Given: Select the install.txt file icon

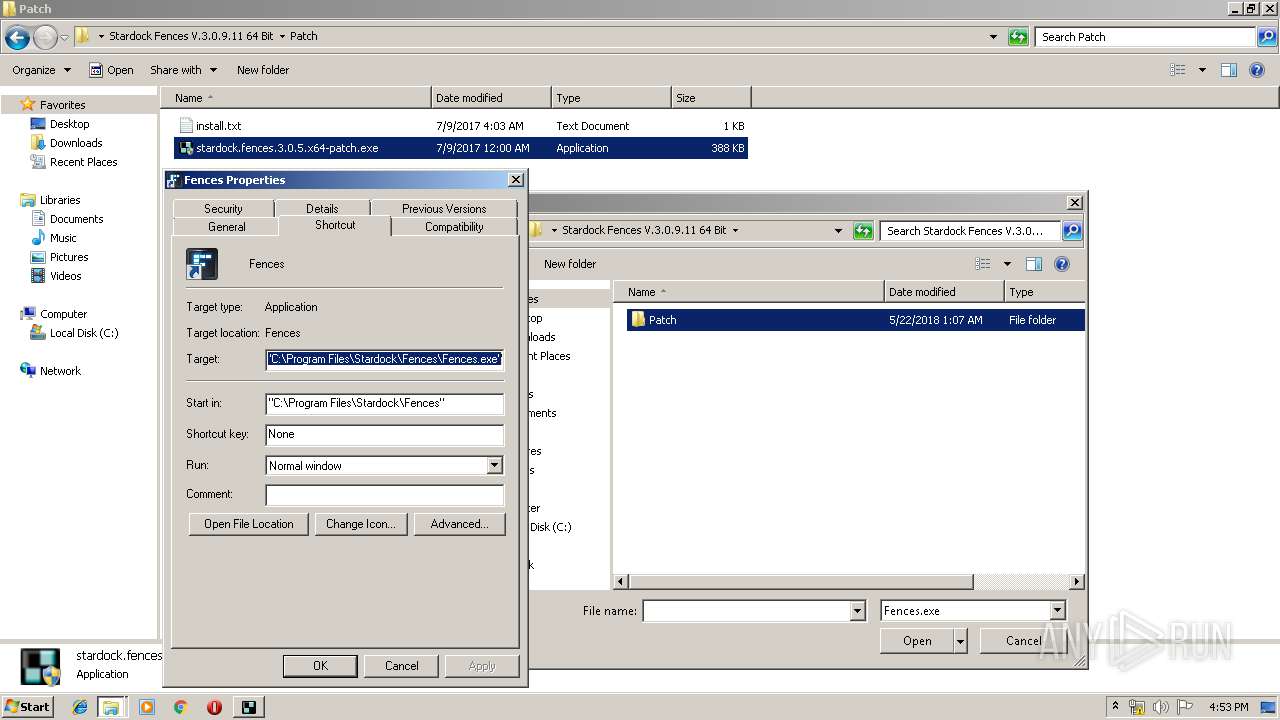Looking at the screenshot, I should pyautogui.click(x=185, y=126).
